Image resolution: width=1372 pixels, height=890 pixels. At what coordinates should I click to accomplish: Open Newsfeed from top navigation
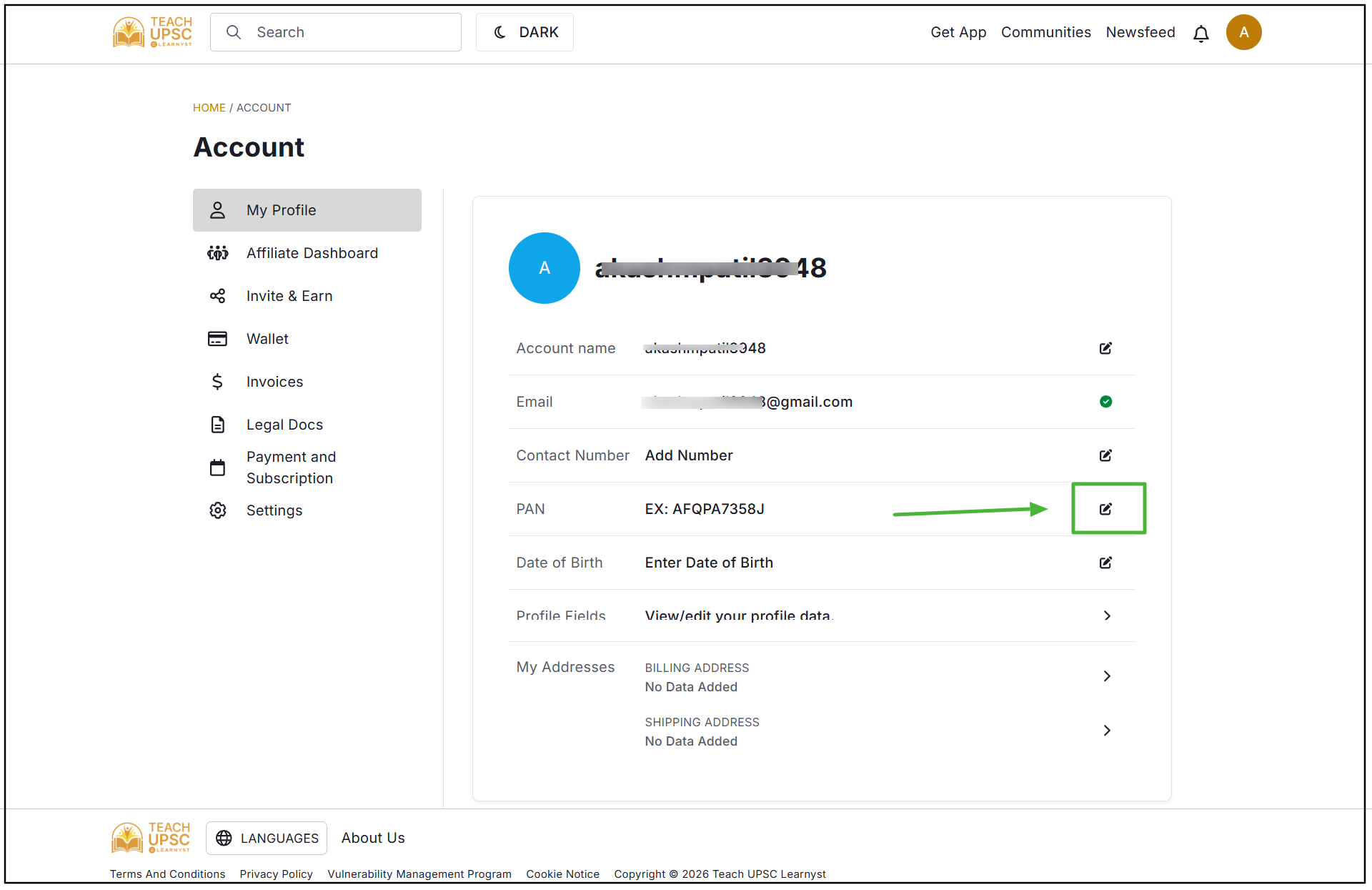(x=1140, y=32)
